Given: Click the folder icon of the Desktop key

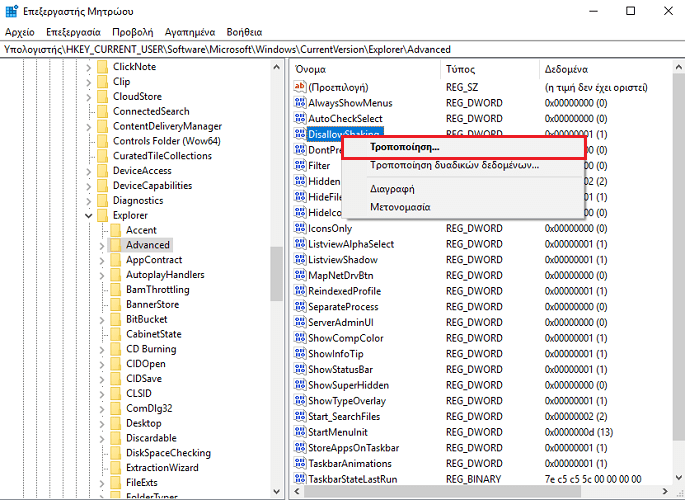Looking at the screenshot, I should pos(115,423).
